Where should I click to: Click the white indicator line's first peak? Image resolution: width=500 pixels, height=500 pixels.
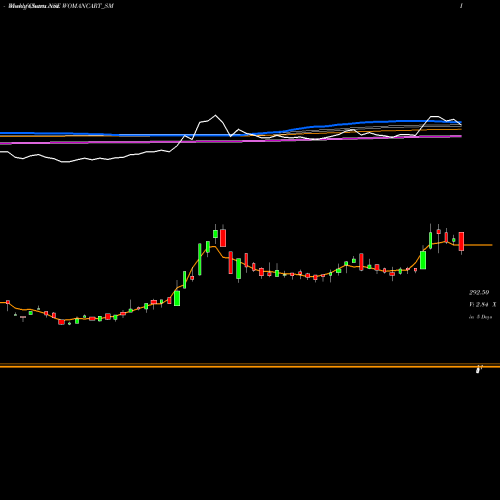click(x=215, y=115)
